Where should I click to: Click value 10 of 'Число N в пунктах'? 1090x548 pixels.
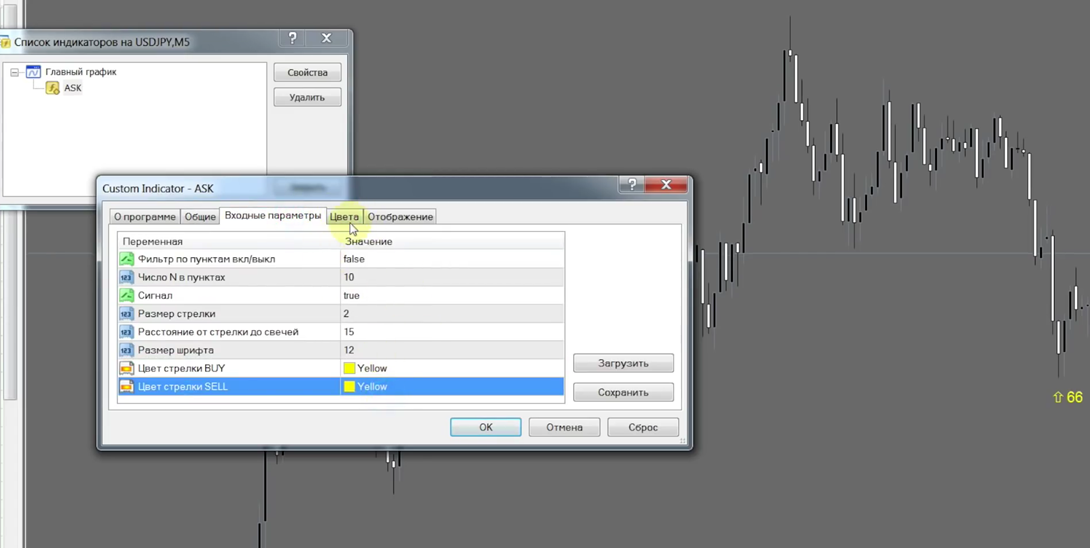[x=349, y=277]
